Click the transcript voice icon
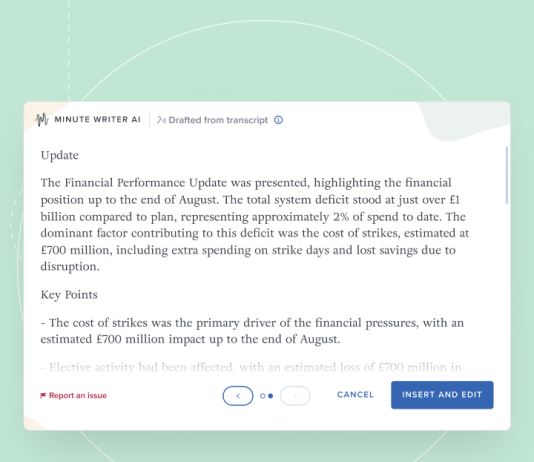 tap(161, 120)
